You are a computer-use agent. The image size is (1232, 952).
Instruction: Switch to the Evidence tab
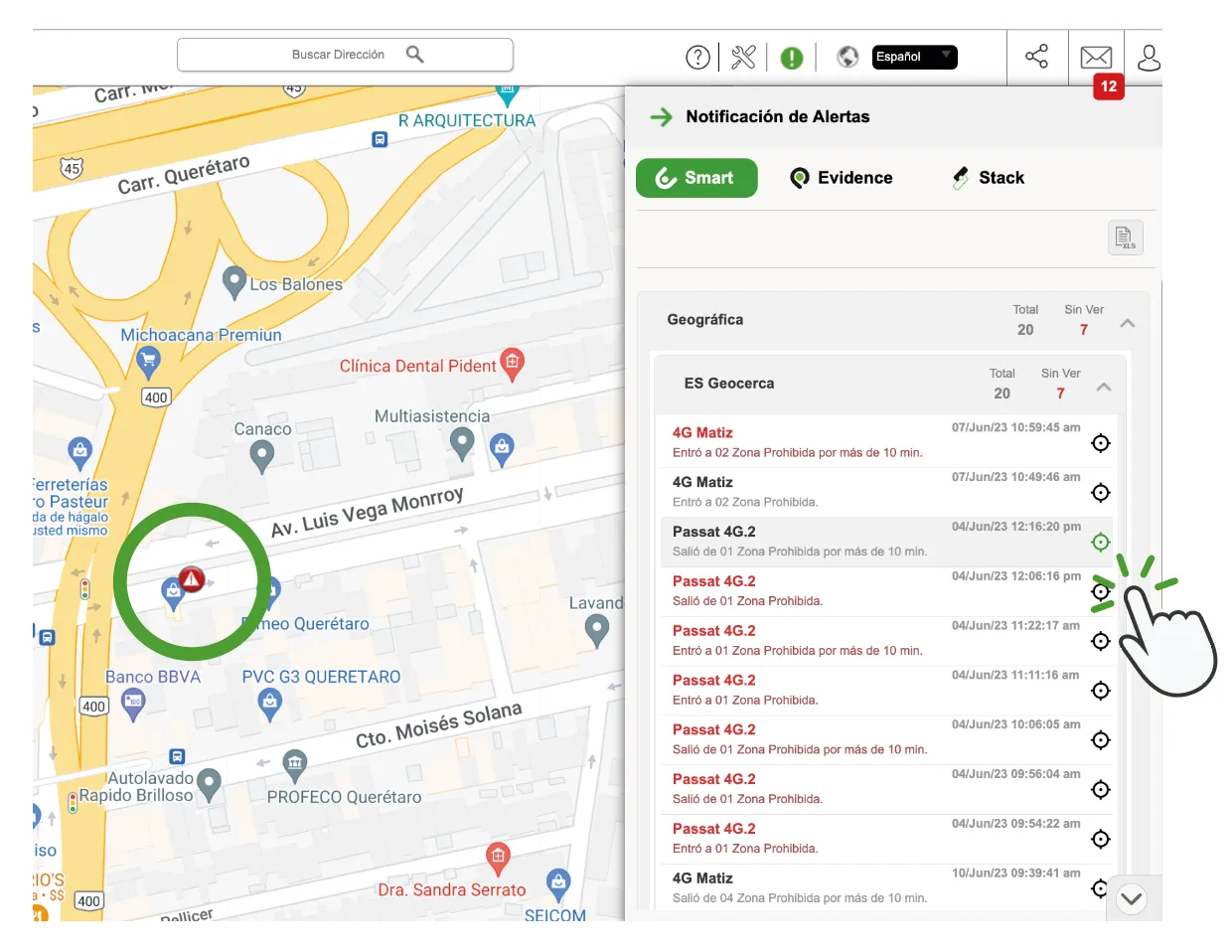842,178
